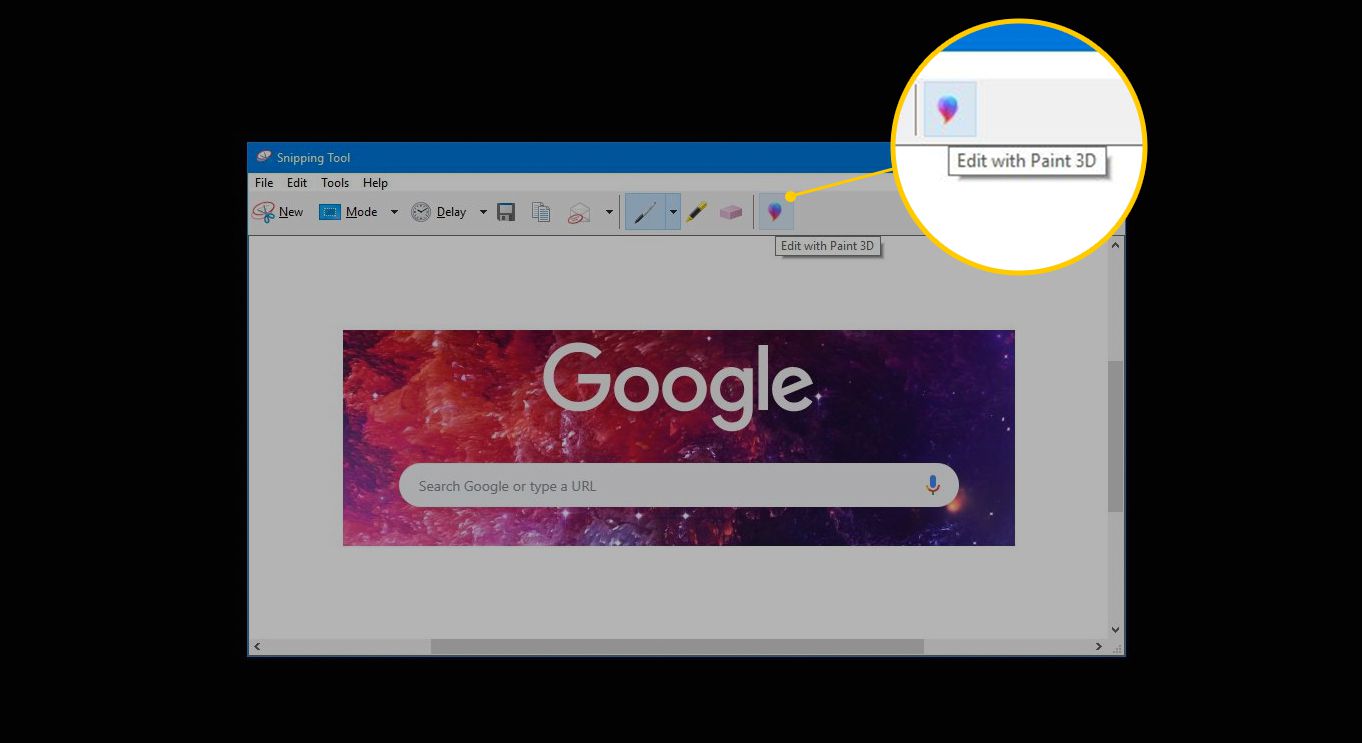1362x743 pixels.
Task: Save the snip with the floppy disk icon
Action: click(x=506, y=212)
